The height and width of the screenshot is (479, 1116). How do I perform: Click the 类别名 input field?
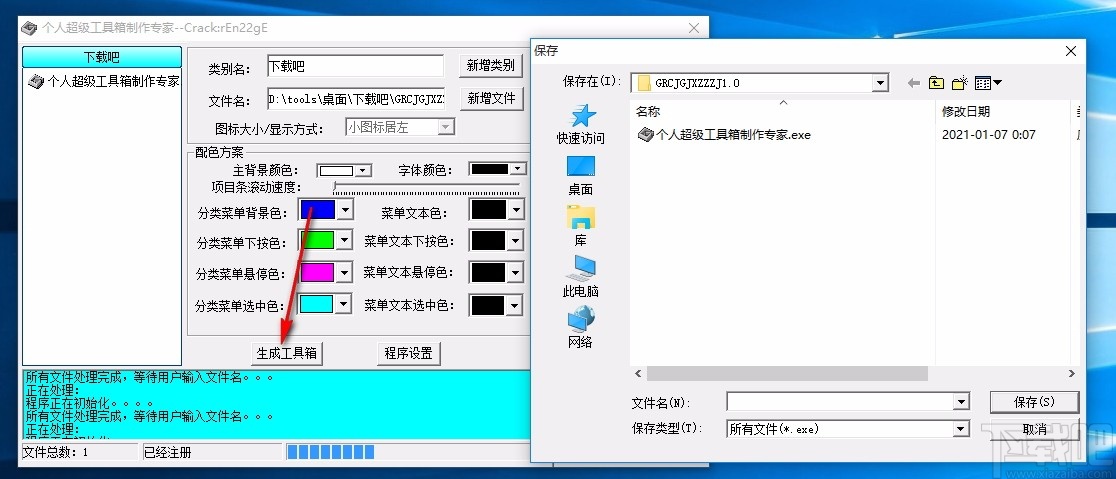(356, 66)
